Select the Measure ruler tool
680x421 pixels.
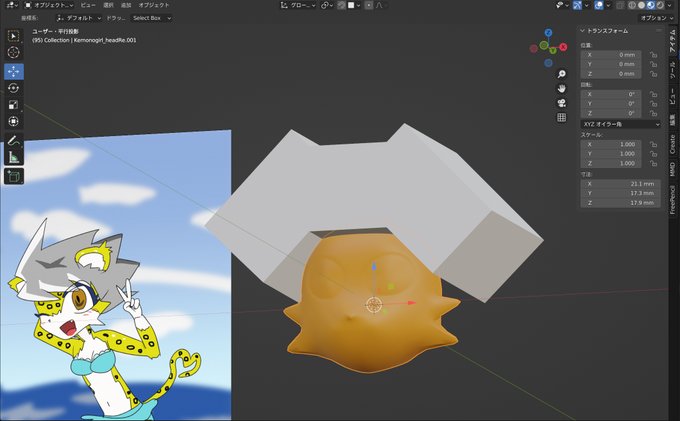click(x=13, y=157)
